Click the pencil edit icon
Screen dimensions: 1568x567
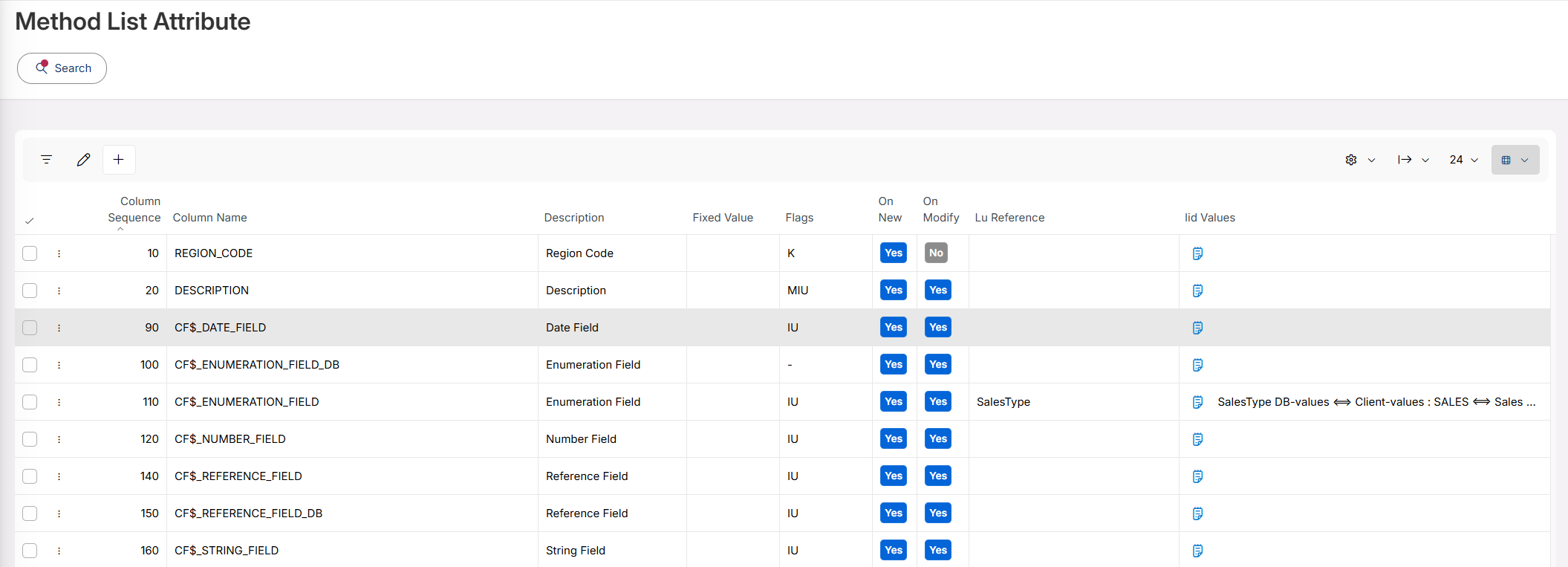[83, 160]
